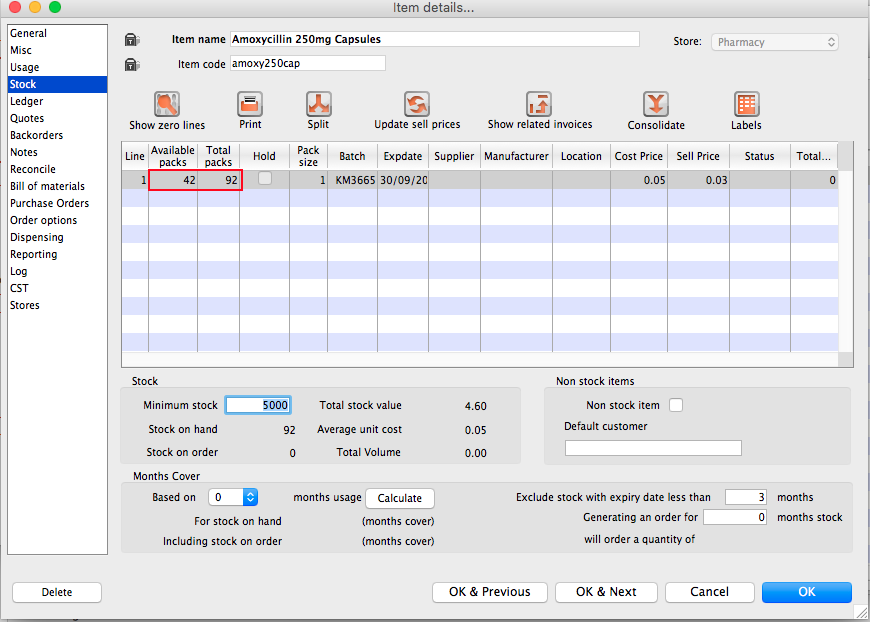
Task: Expand the Based on months dropdown
Action: click(x=234, y=497)
